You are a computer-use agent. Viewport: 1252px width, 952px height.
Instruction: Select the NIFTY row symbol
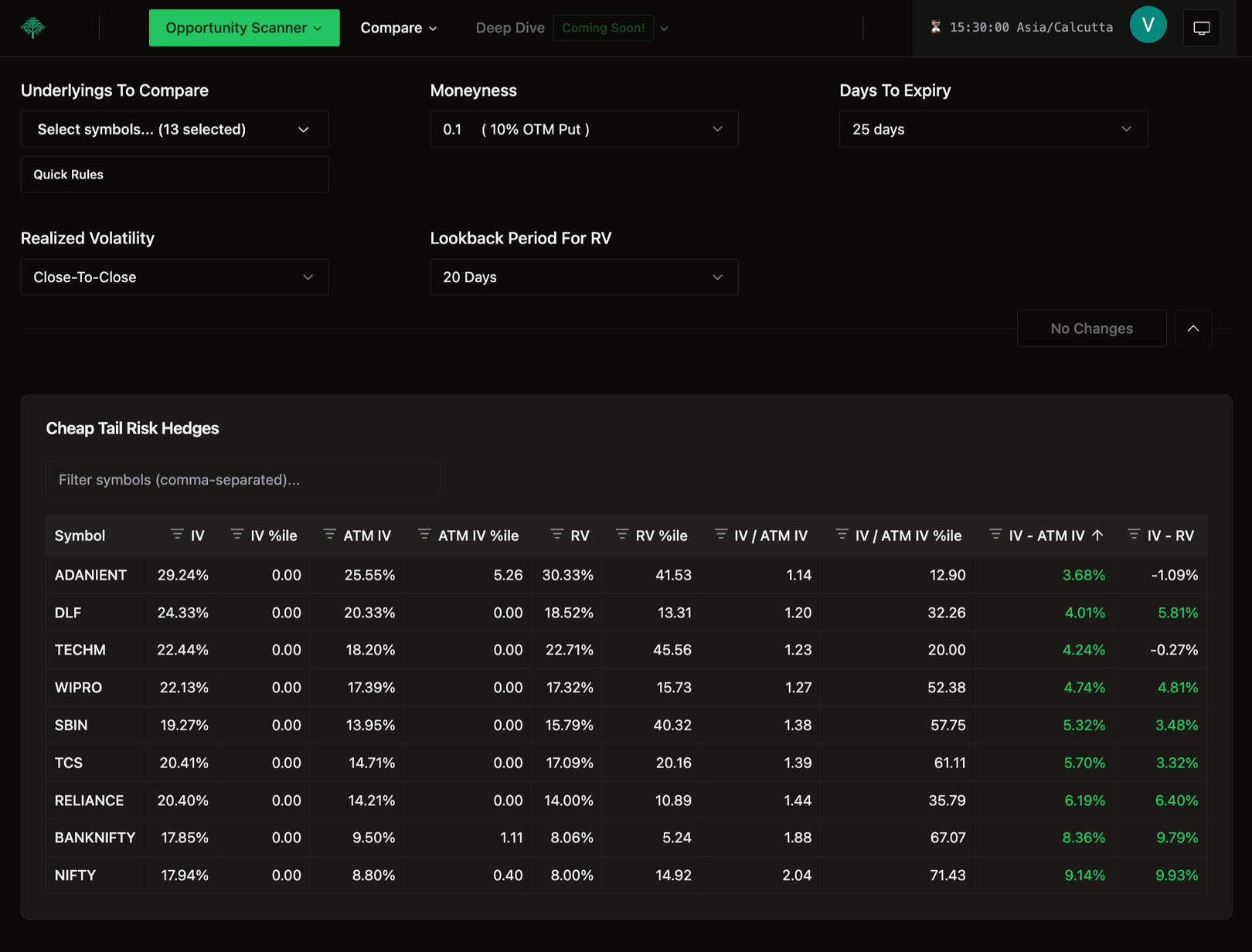tap(76, 875)
